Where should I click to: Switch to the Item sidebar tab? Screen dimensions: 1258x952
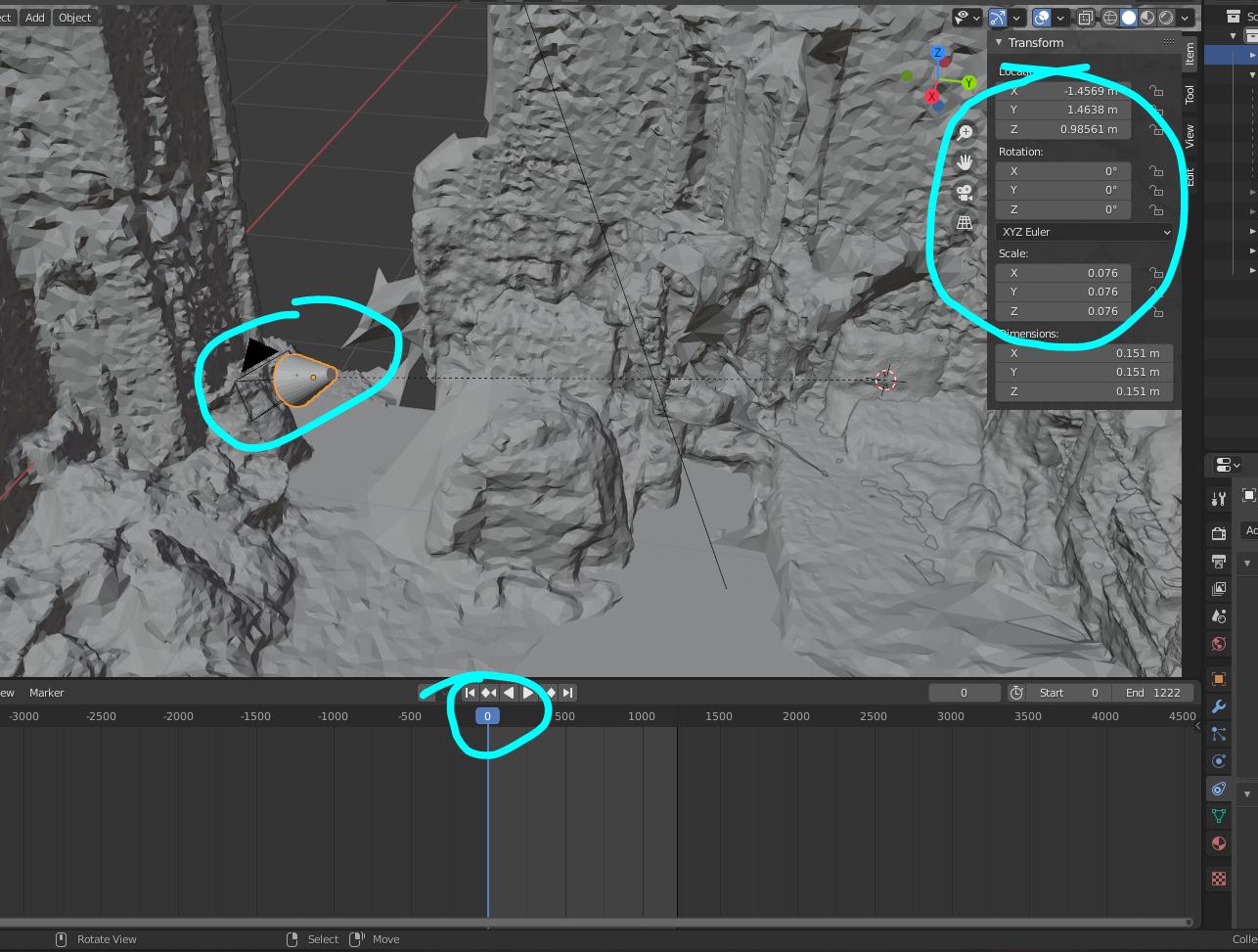pyautogui.click(x=1191, y=54)
